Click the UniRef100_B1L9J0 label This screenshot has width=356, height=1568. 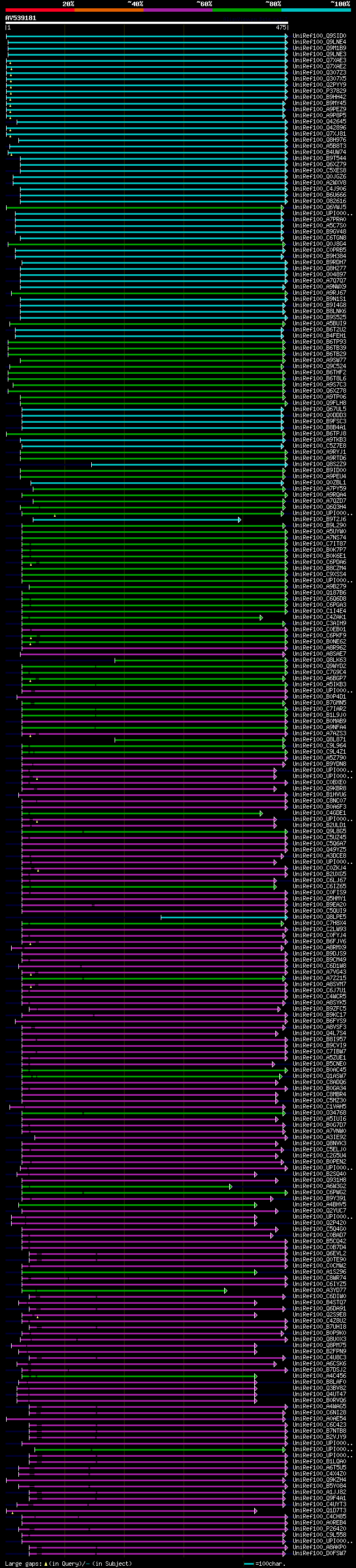point(319,715)
